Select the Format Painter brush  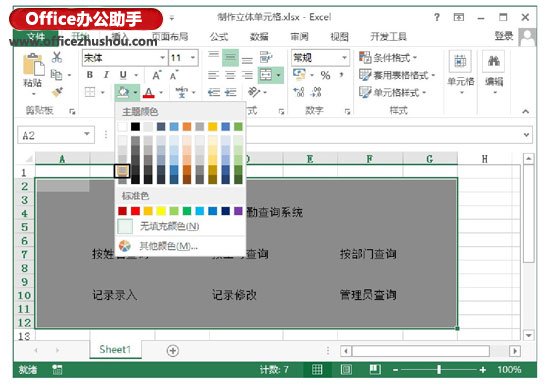(57, 92)
